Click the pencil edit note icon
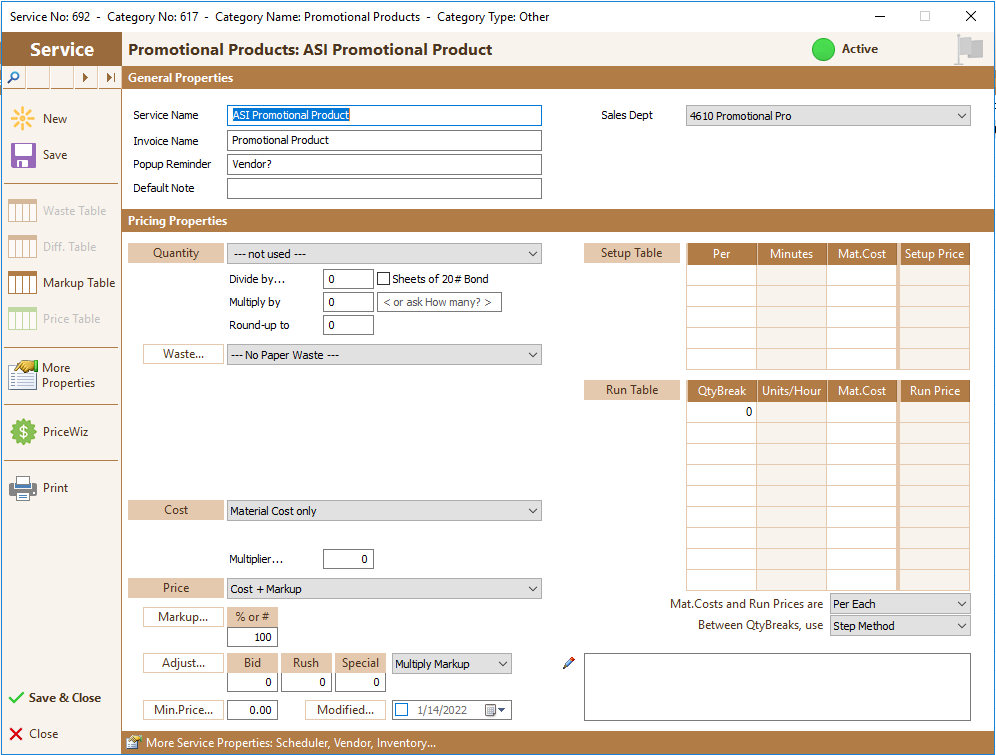This screenshot has width=996, height=755. click(x=569, y=663)
